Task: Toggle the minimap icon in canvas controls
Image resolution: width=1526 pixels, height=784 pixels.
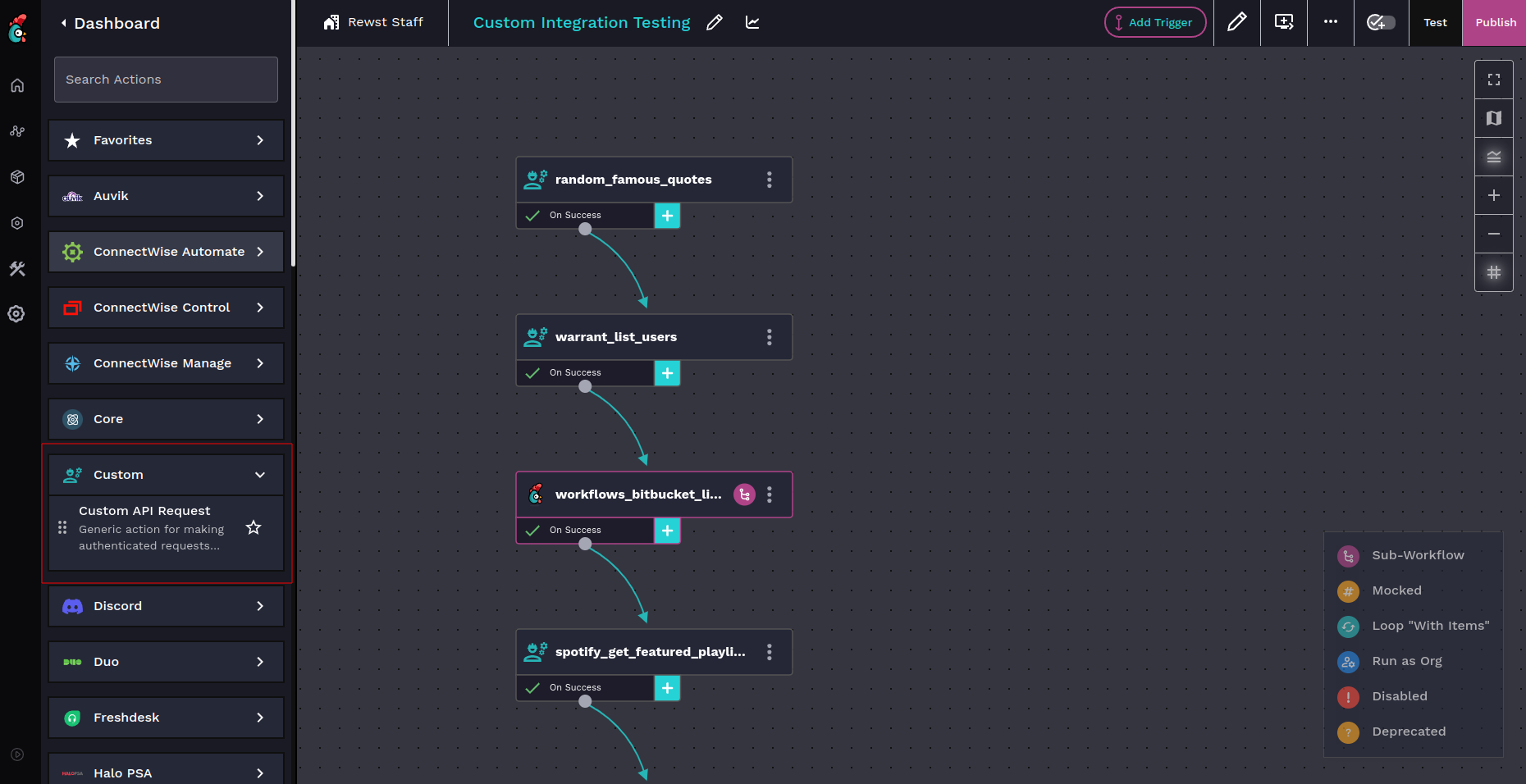Action: point(1493,118)
